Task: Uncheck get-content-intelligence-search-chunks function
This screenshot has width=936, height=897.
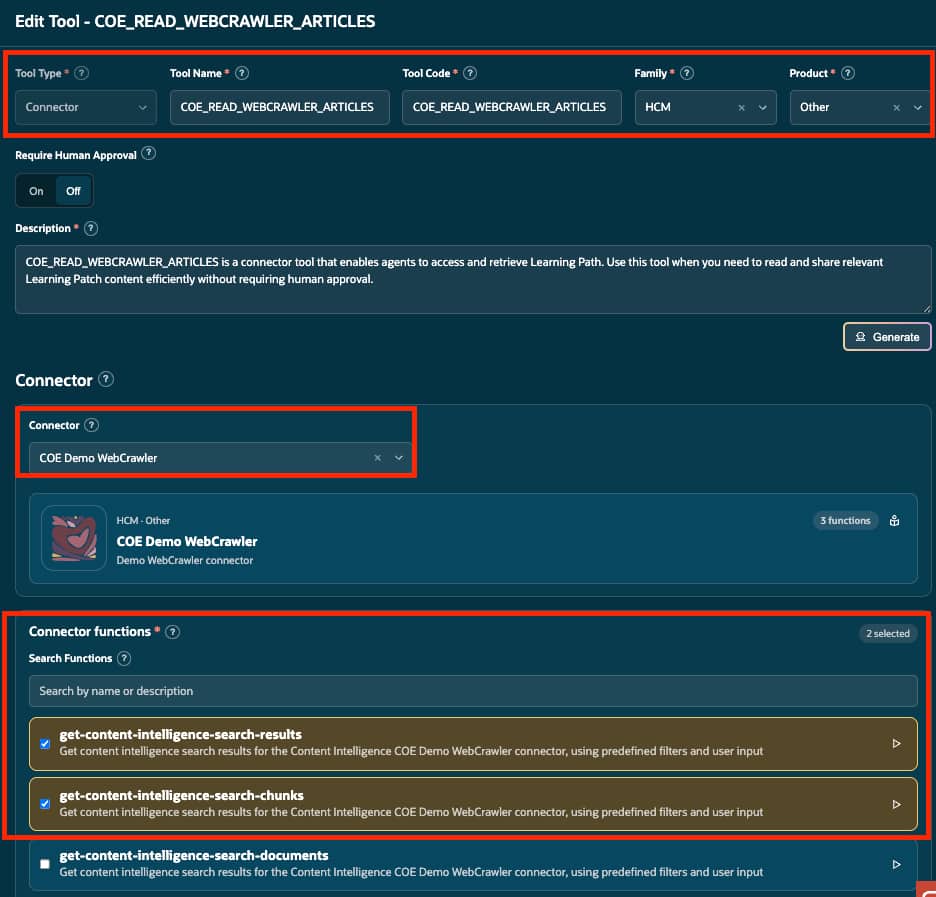Action: pos(45,804)
